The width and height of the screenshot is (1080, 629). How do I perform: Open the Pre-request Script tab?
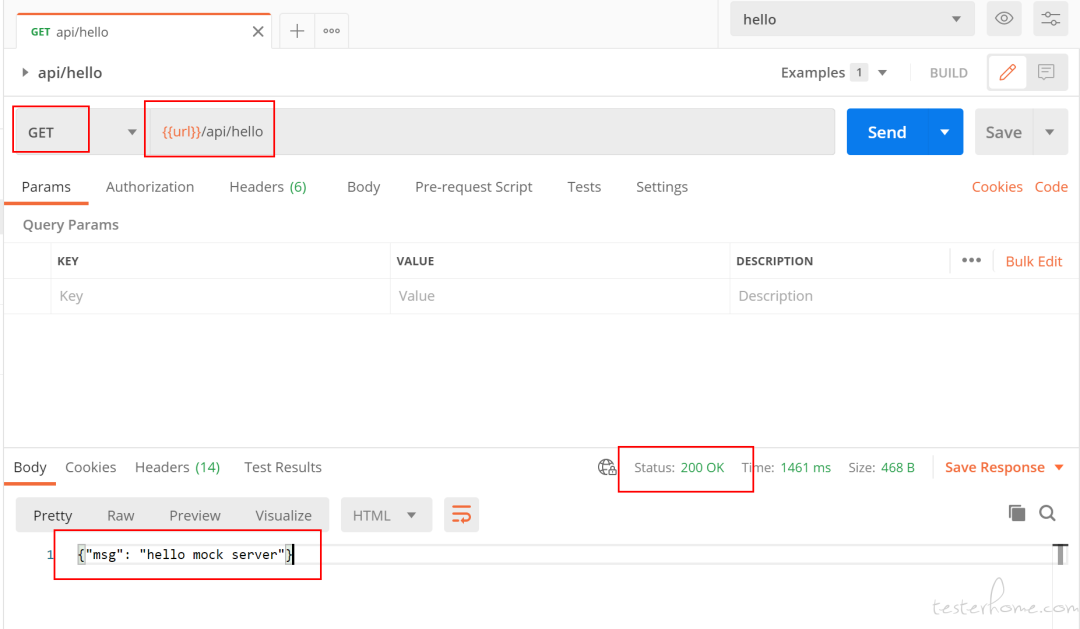pyautogui.click(x=473, y=187)
